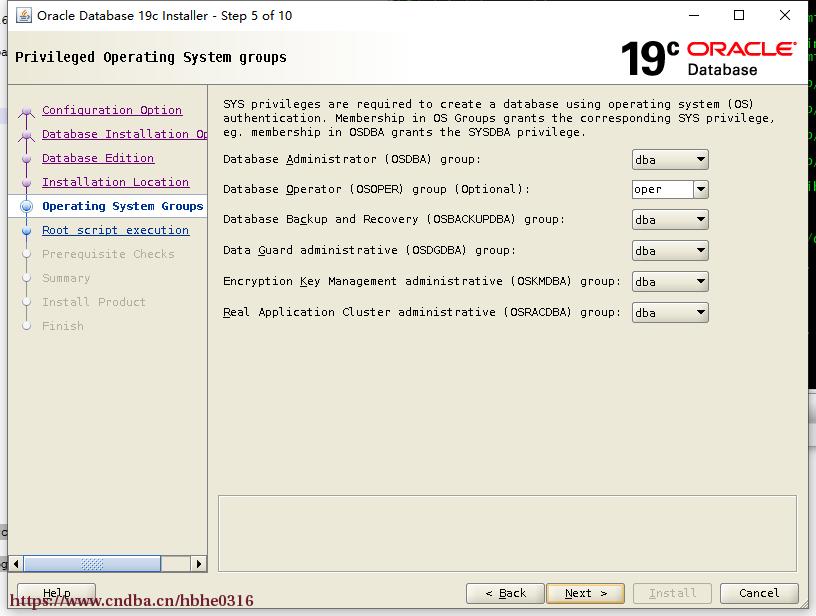Viewport: 816px width, 616px height.
Task: Click the sidebar horizontal scrollbar thumb
Action: click(x=92, y=563)
